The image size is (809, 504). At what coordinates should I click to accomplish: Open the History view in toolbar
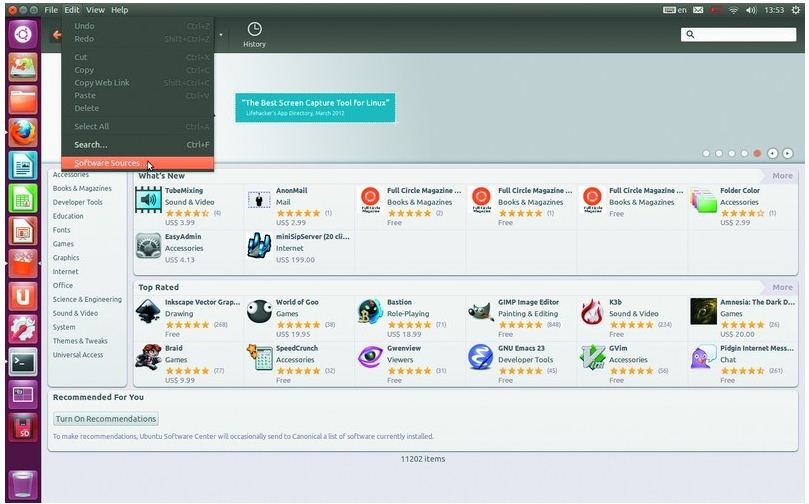(254, 35)
